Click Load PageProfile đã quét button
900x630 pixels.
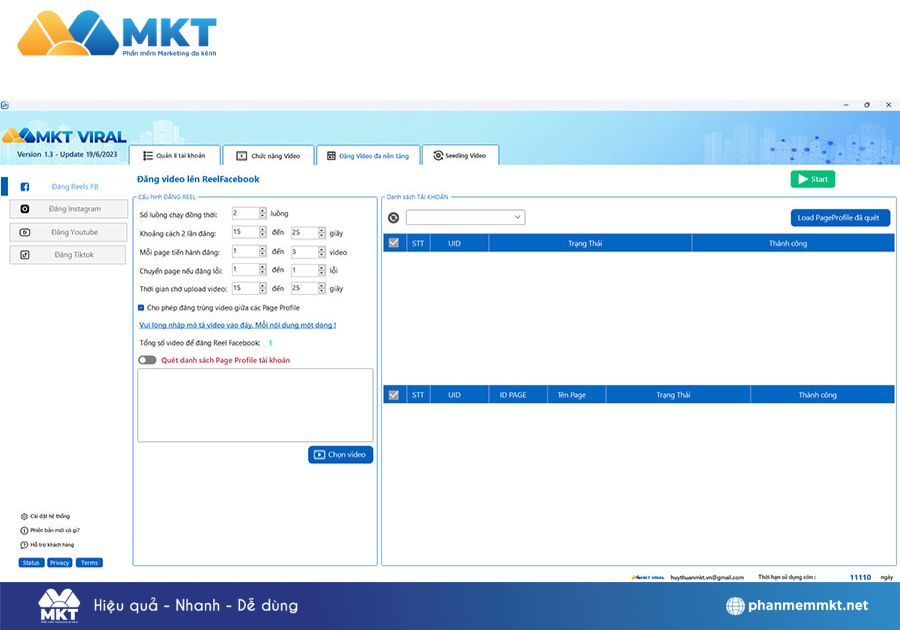point(839,217)
